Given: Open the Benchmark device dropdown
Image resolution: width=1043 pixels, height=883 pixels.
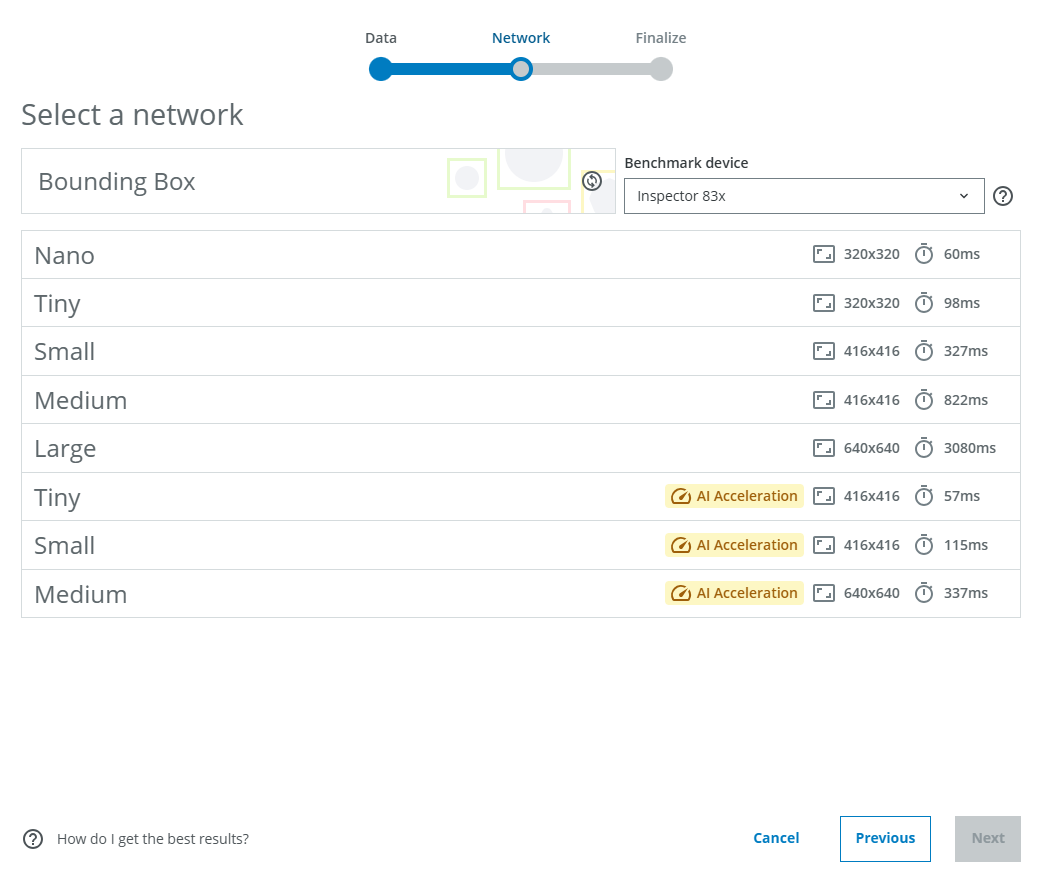Looking at the screenshot, I should (x=803, y=196).
